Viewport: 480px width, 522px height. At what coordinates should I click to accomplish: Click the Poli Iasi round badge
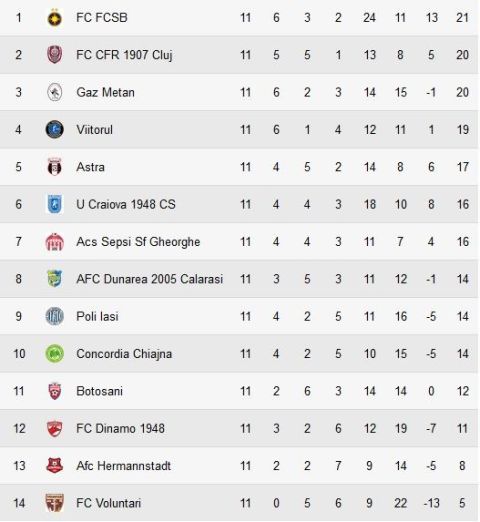click(54, 316)
